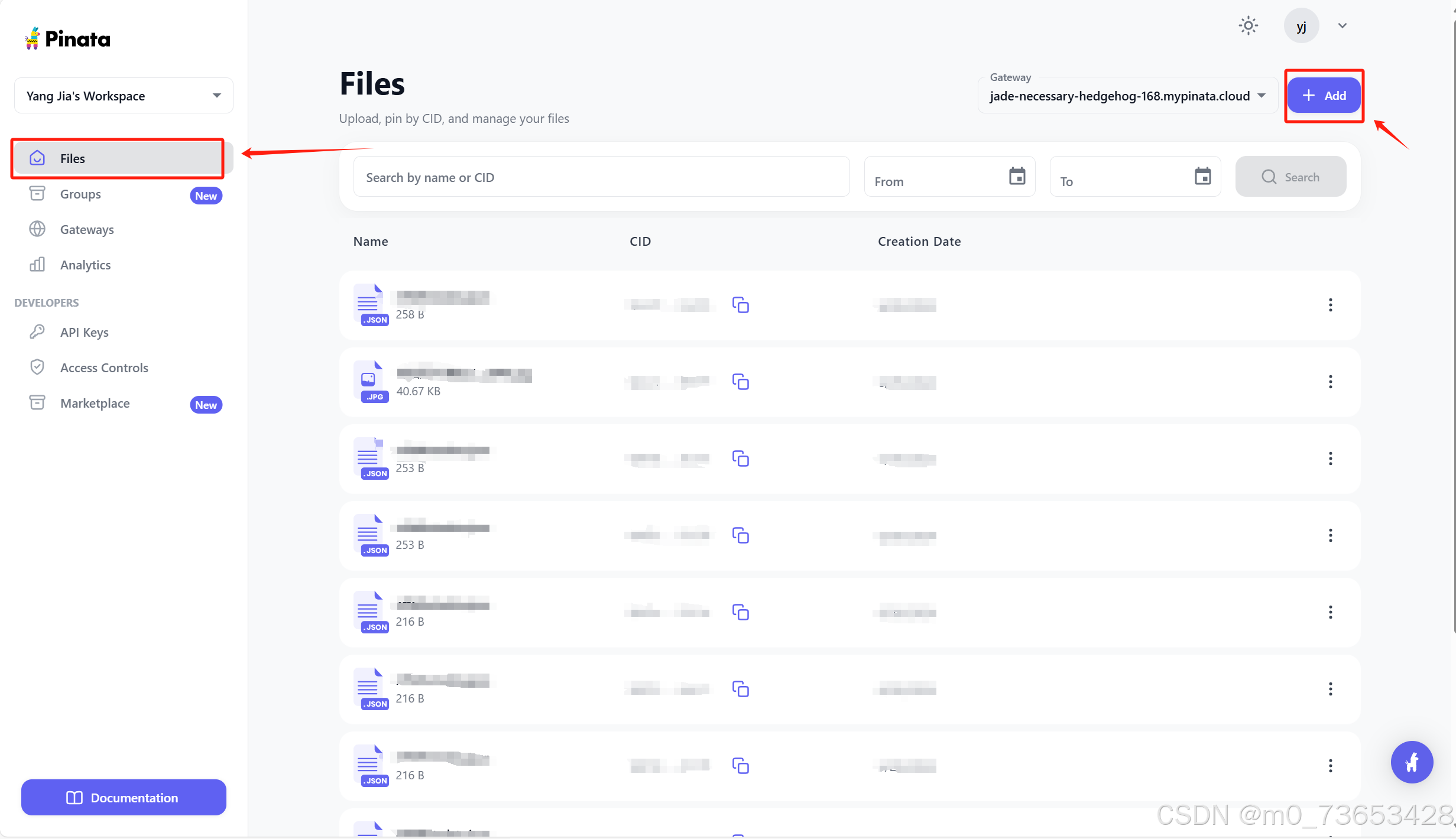Select the Marketplace box icon

(37, 402)
